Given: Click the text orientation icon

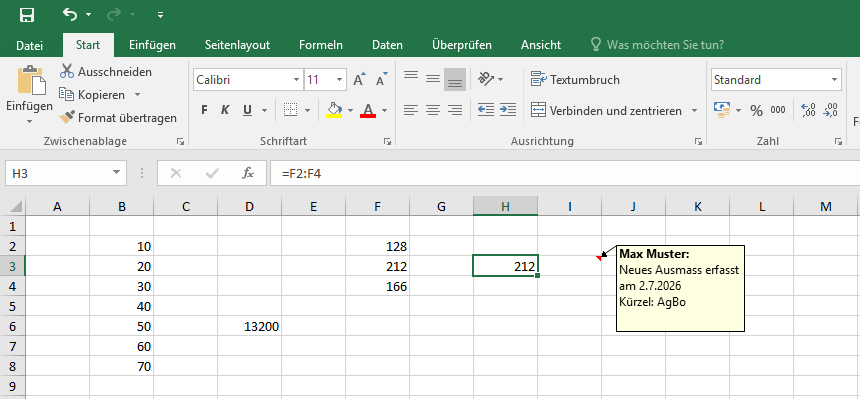Looking at the screenshot, I should coord(486,80).
